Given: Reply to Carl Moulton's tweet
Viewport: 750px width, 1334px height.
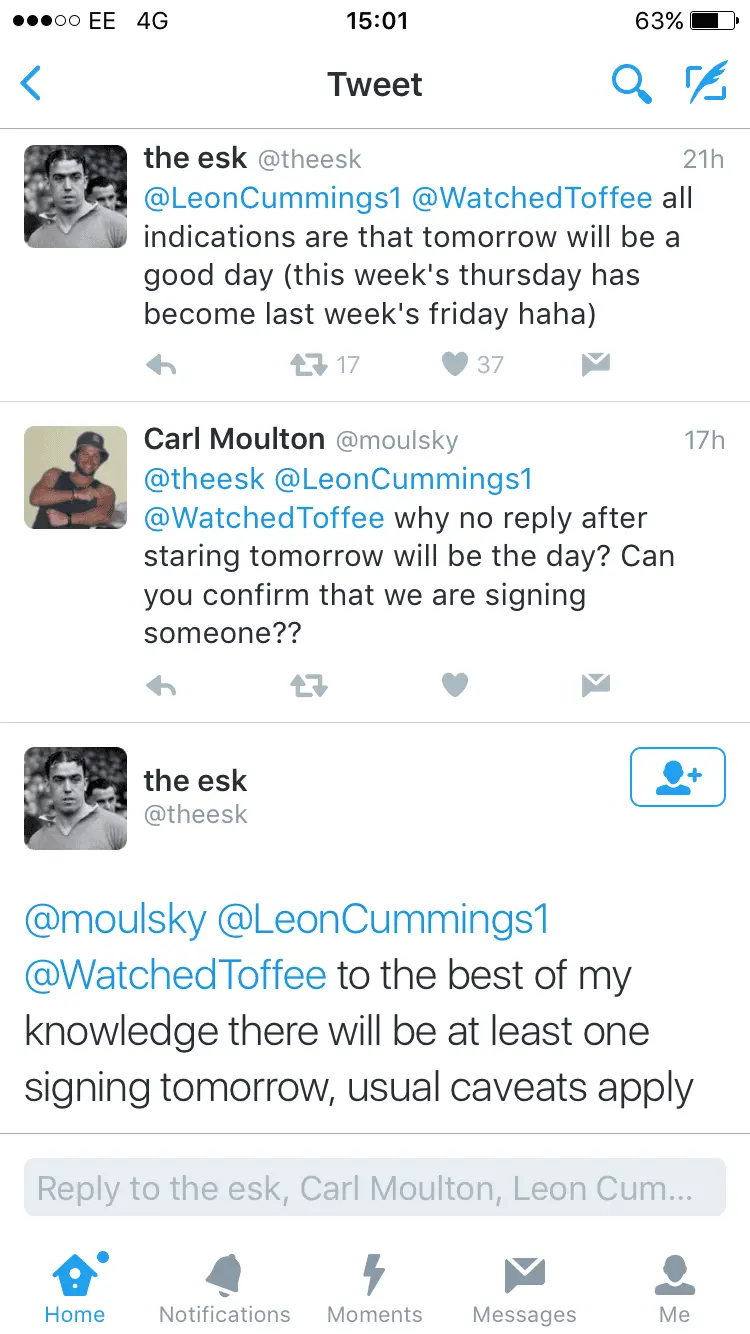Looking at the screenshot, I should tap(161, 685).
